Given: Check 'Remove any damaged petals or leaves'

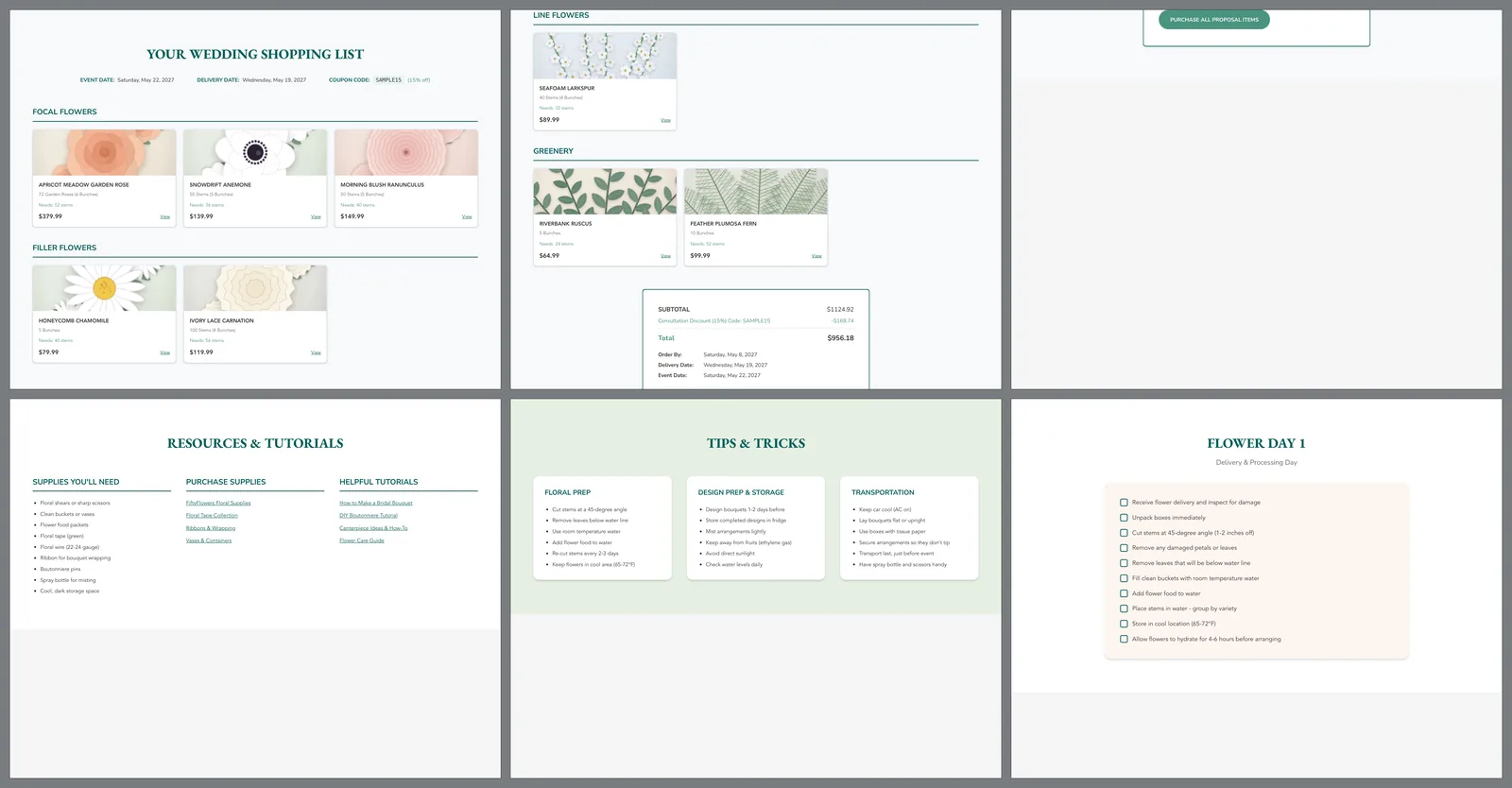Looking at the screenshot, I should pyautogui.click(x=1124, y=548).
